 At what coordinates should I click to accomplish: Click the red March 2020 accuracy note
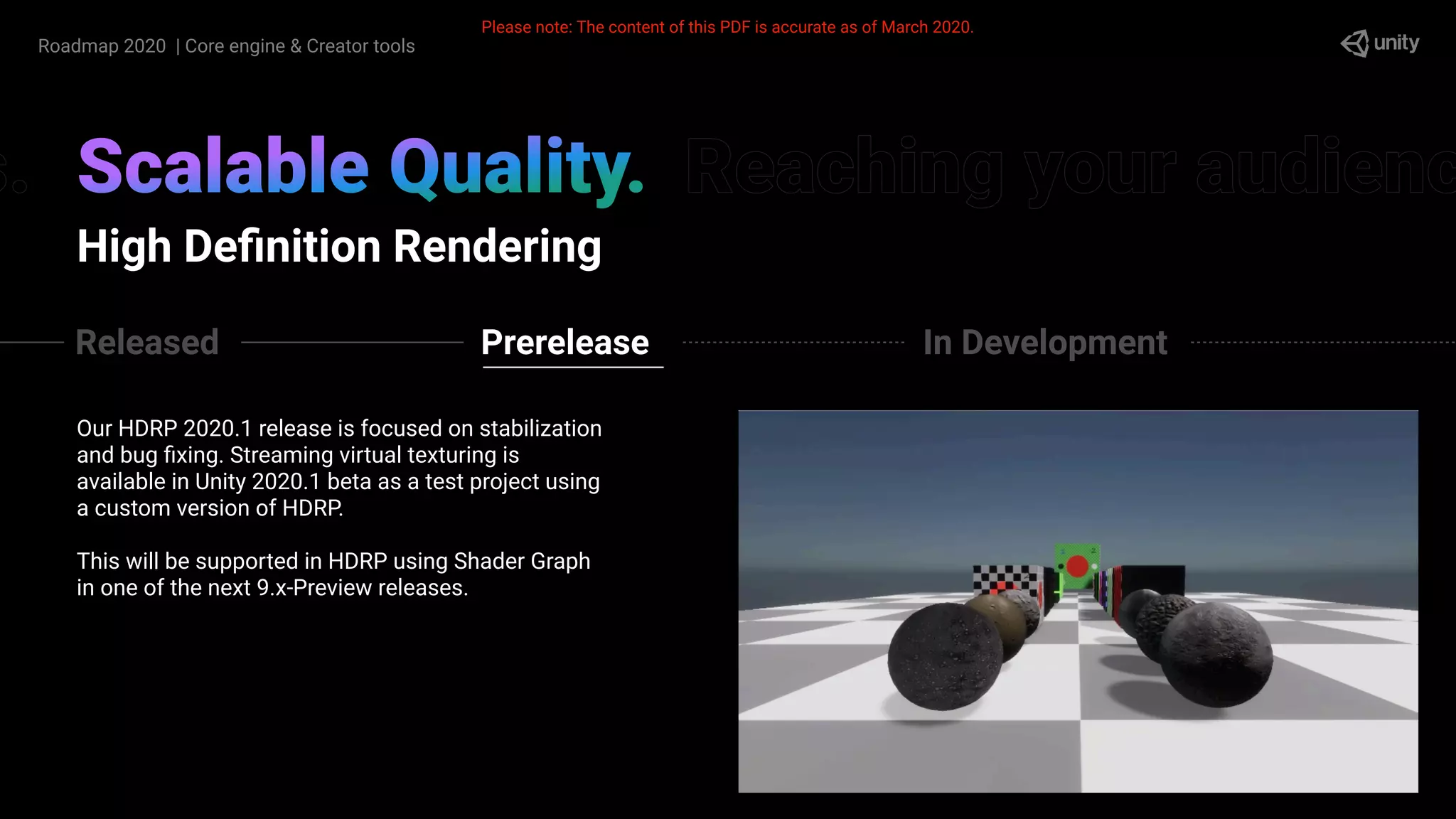[727, 27]
